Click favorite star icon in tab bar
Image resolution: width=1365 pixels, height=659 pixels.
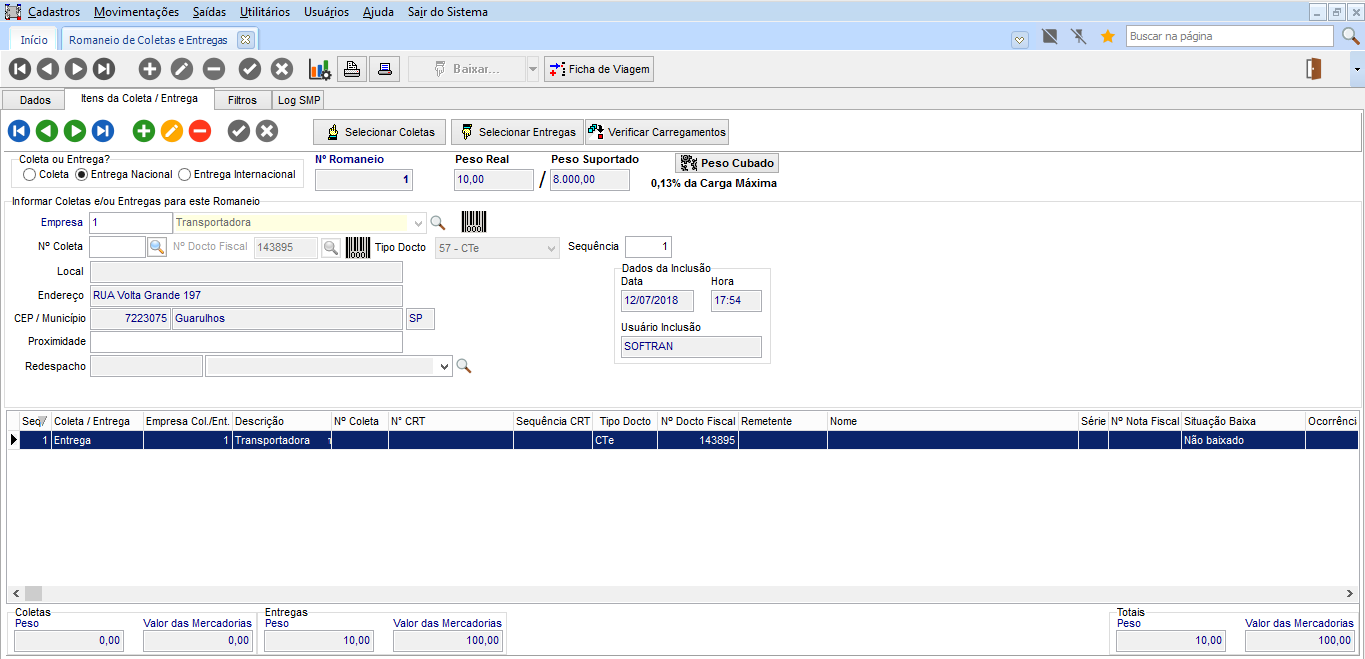tap(1107, 36)
